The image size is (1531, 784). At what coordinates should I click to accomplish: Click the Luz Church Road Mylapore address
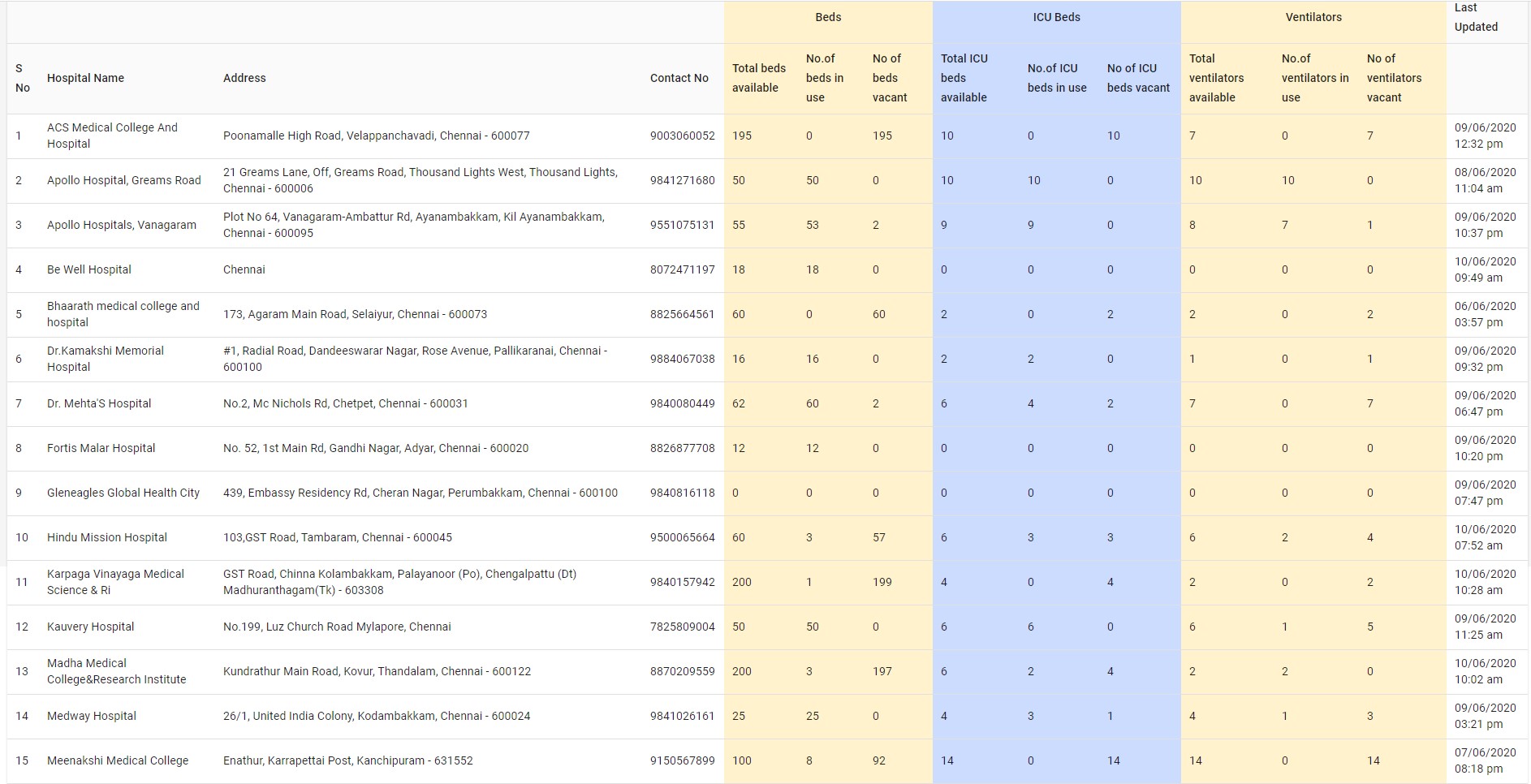[337, 627]
